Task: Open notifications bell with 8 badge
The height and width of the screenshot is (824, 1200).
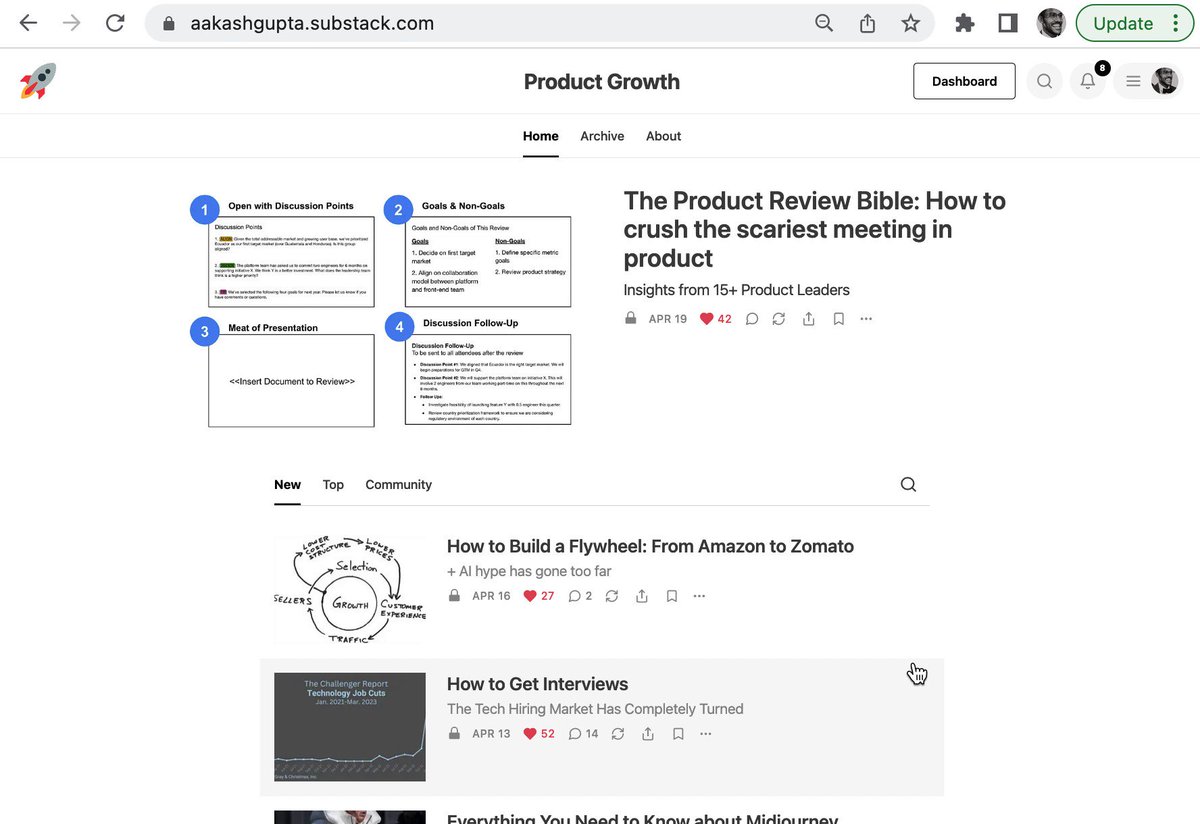Action: [x=1088, y=82]
